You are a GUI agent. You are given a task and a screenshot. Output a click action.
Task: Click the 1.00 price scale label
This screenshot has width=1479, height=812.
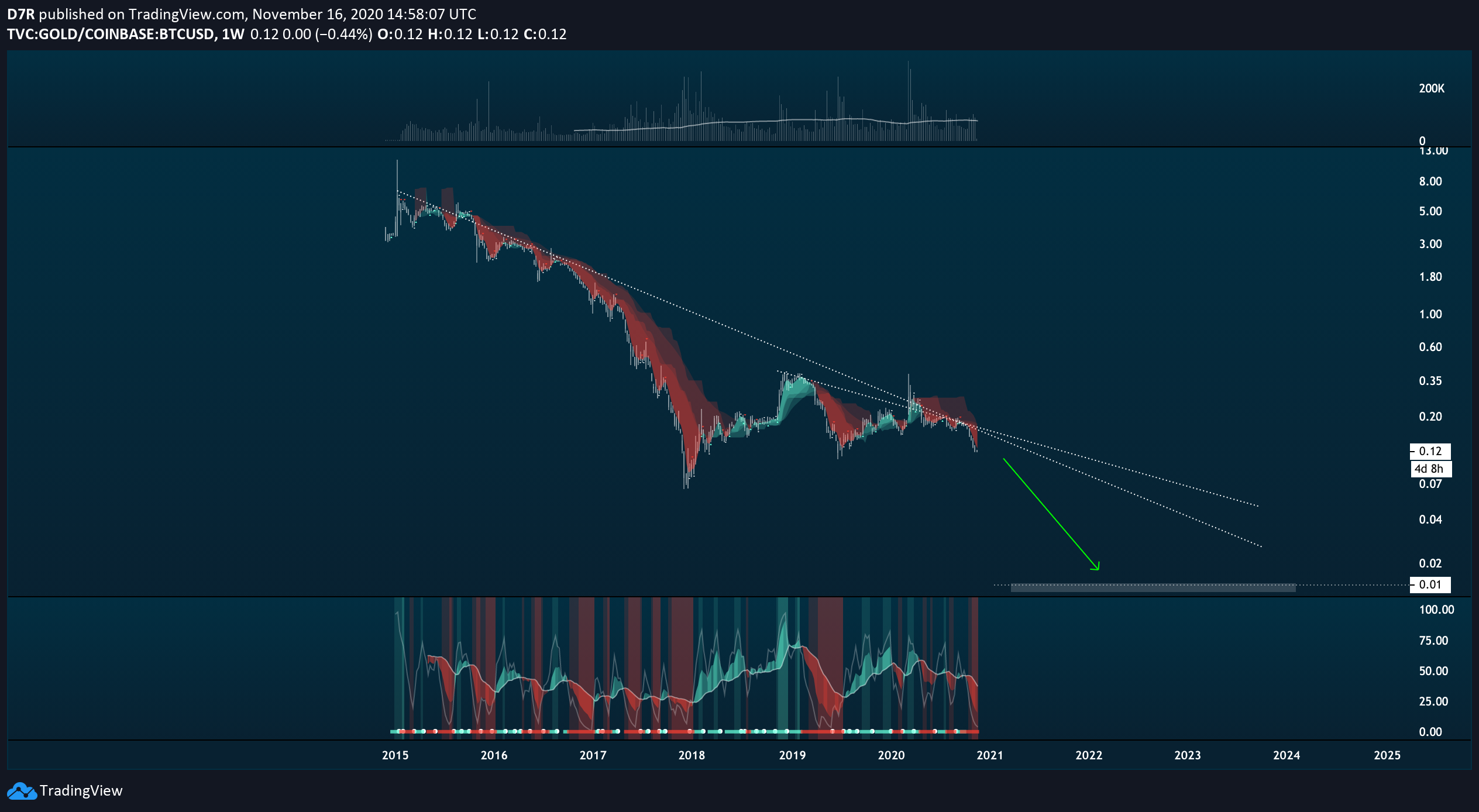click(x=1430, y=314)
